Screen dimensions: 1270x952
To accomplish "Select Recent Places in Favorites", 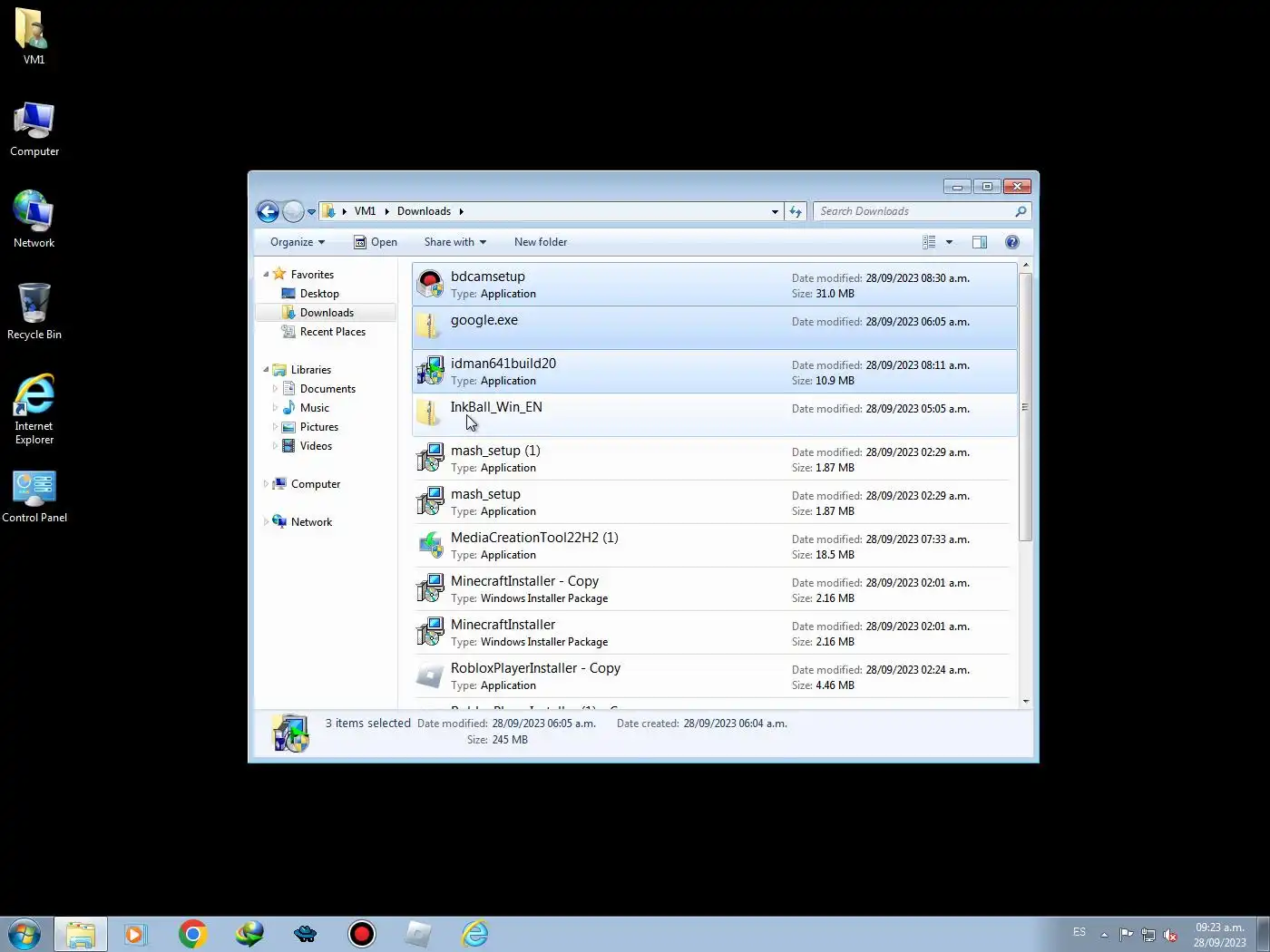I will pos(332,332).
